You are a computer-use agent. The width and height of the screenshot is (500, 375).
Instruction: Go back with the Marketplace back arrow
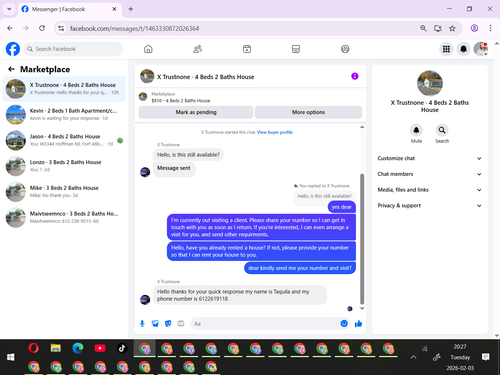tap(11, 69)
